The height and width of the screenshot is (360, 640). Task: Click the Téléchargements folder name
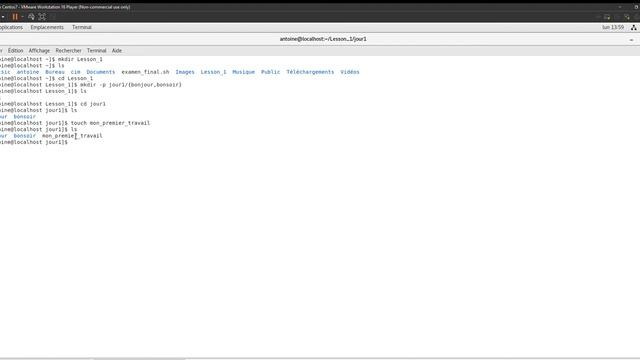pyautogui.click(x=310, y=72)
